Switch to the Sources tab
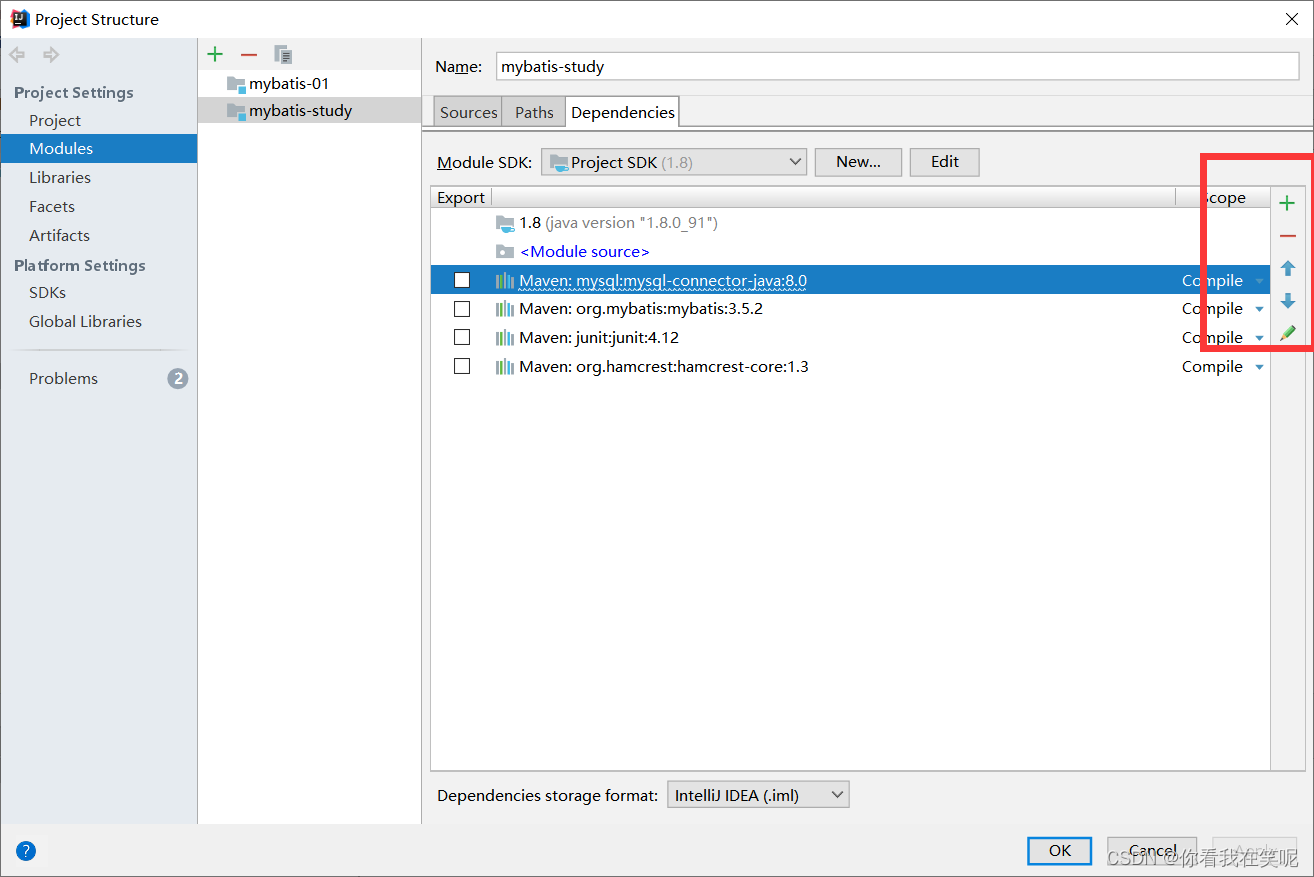 click(469, 112)
